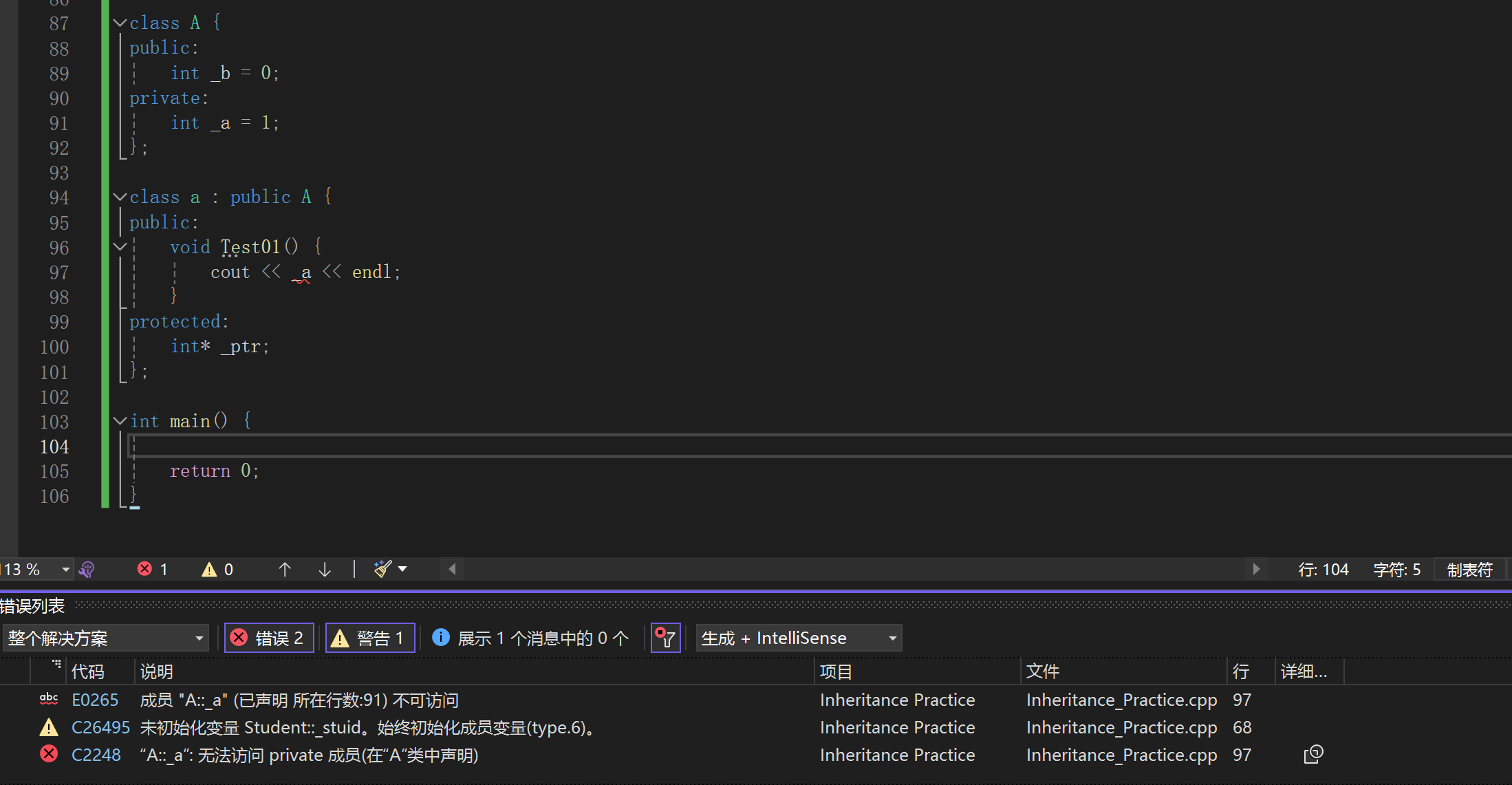Click the IntelliSense health indicator icon
Image resolution: width=1512 pixels, height=785 pixels.
click(x=87, y=569)
